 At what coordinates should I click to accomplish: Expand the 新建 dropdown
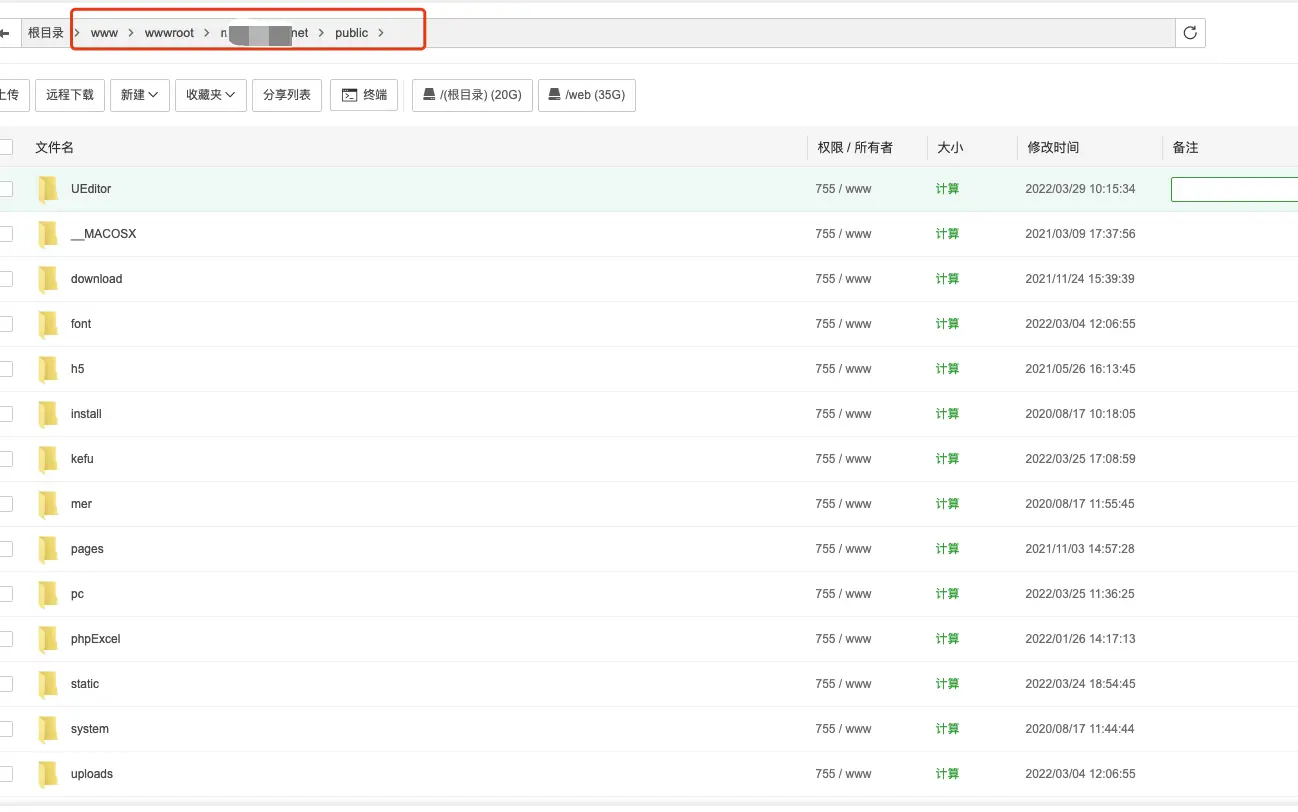pyautogui.click(x=140, y=95)
